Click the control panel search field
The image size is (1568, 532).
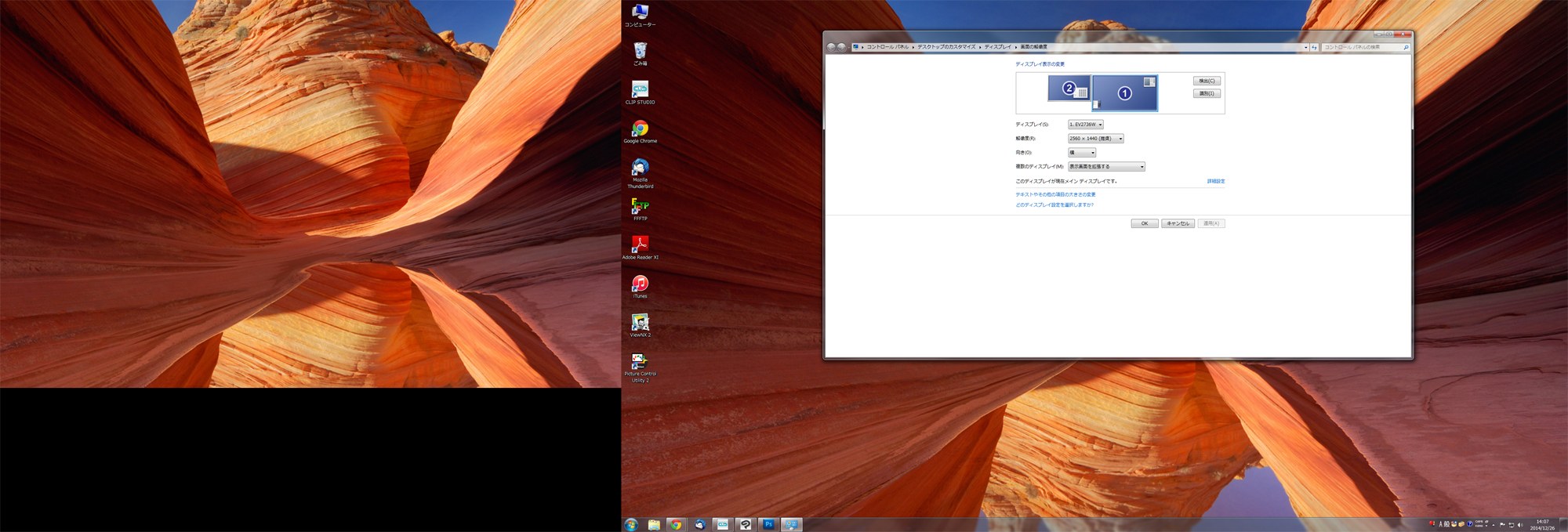pos(1361,47)
